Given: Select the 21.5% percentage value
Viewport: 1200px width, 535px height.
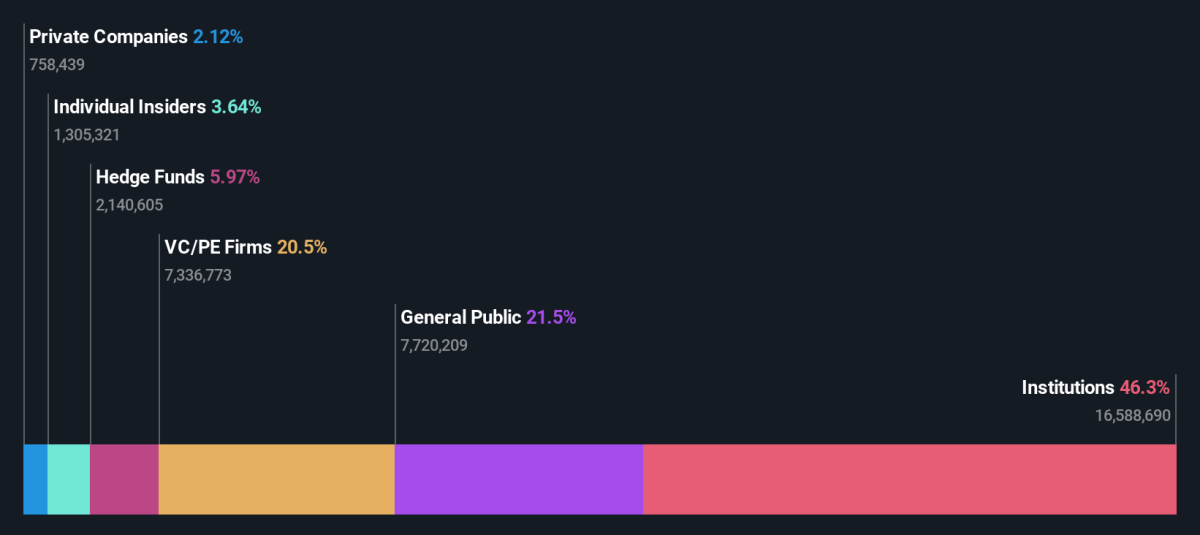Looking at the screenshot, I should pos(551,317).
